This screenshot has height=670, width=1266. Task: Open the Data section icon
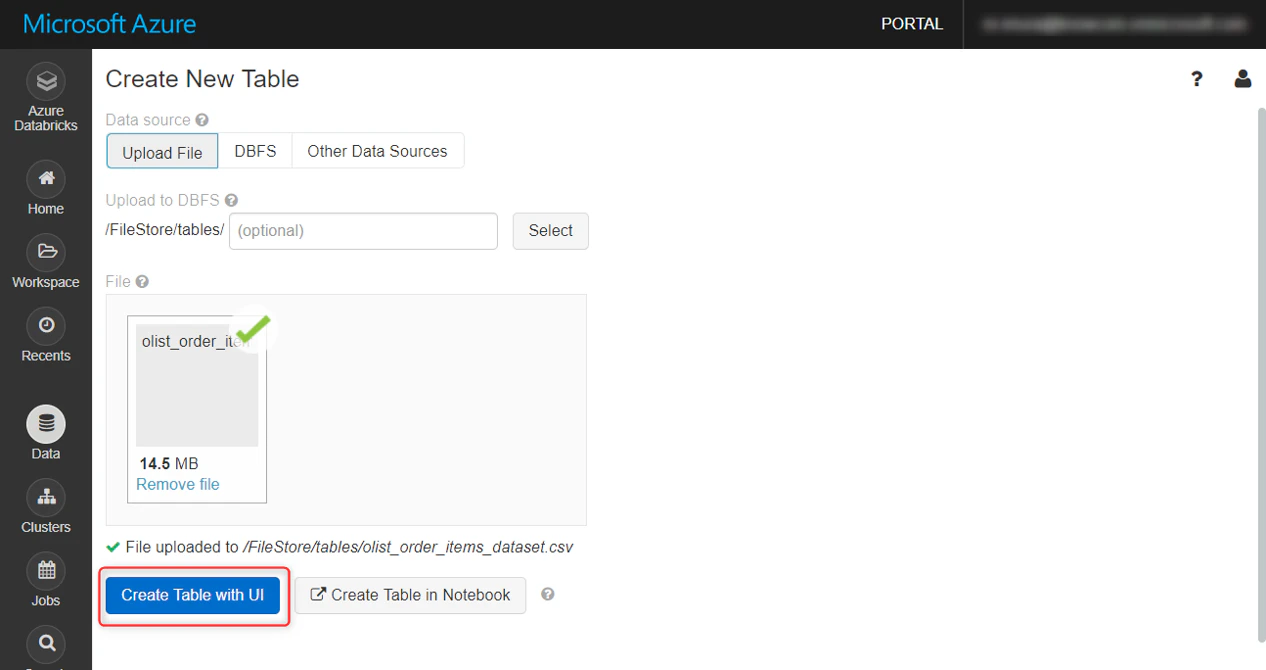point(46,424)
